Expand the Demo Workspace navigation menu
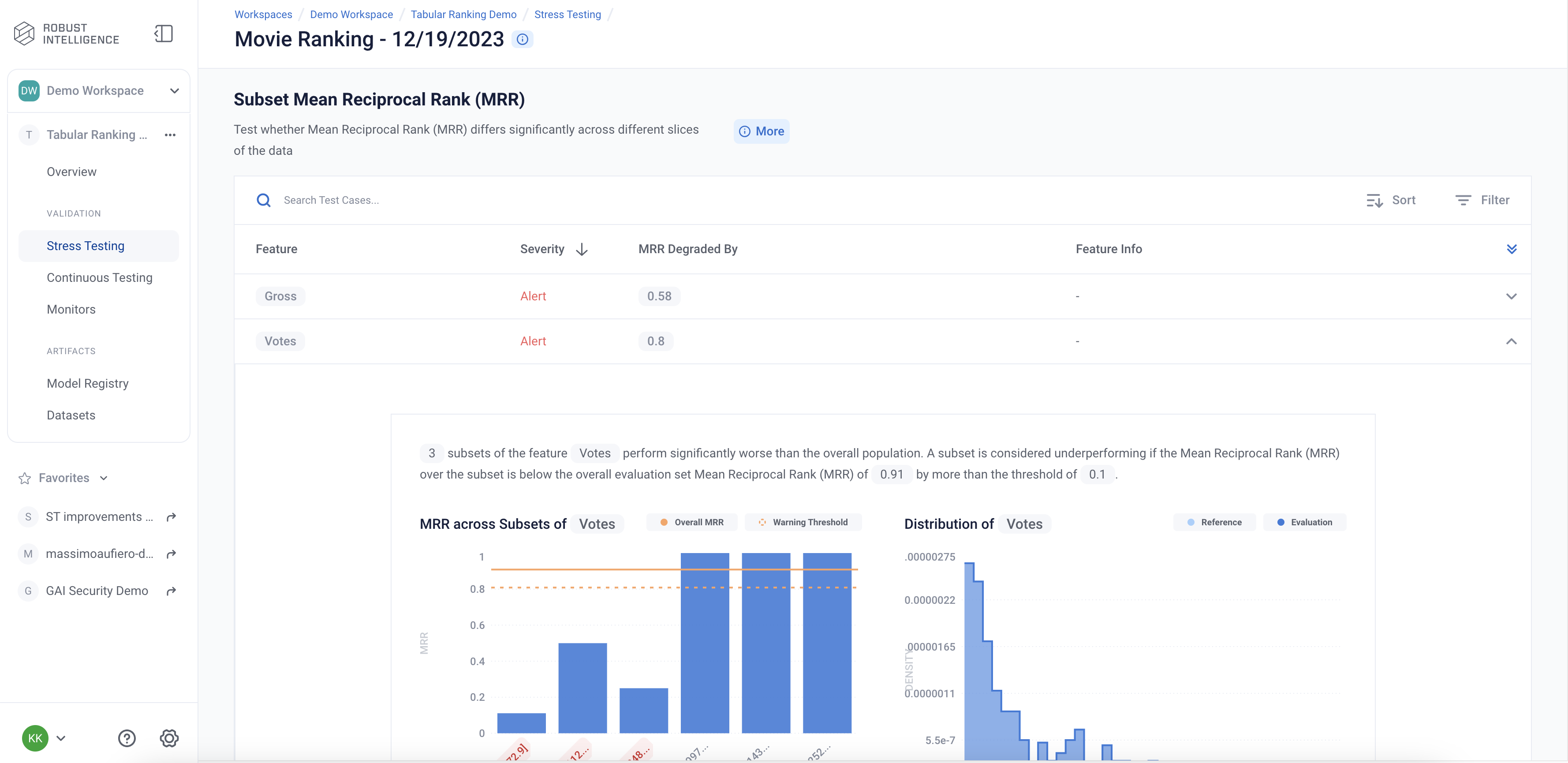1568x763 pixels. 174,91
